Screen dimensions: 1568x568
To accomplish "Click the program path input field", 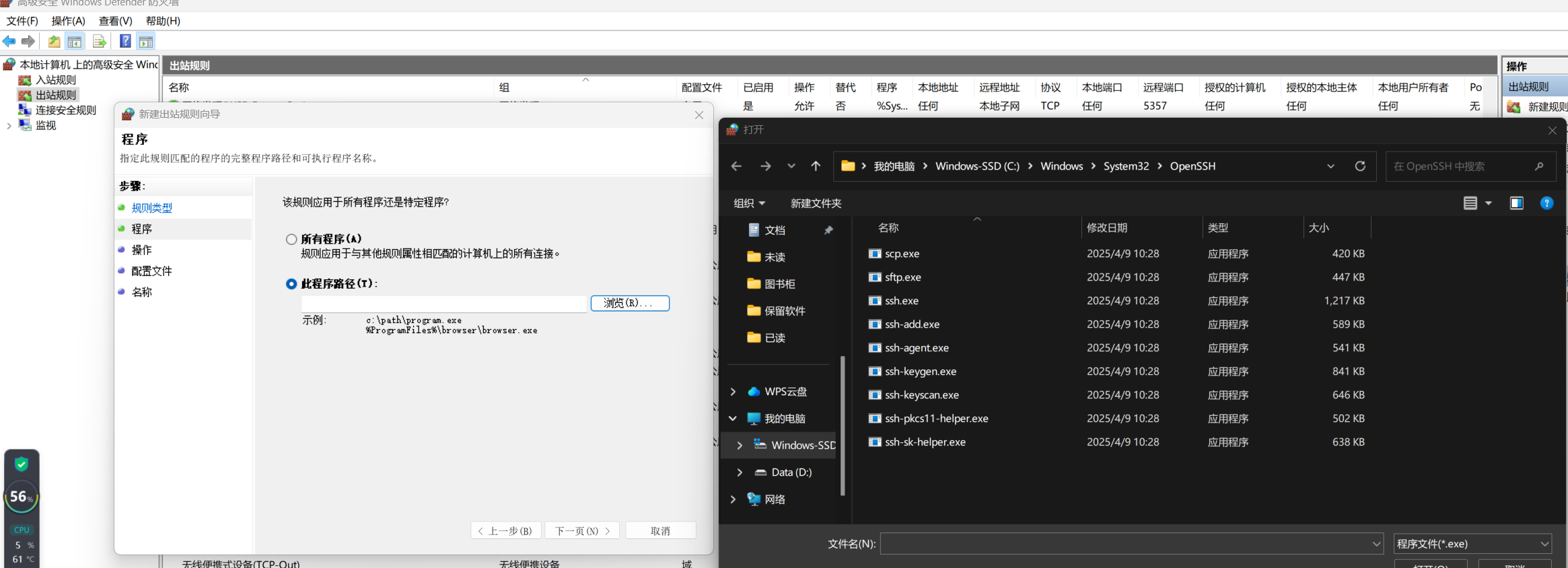I will [444, 304].
